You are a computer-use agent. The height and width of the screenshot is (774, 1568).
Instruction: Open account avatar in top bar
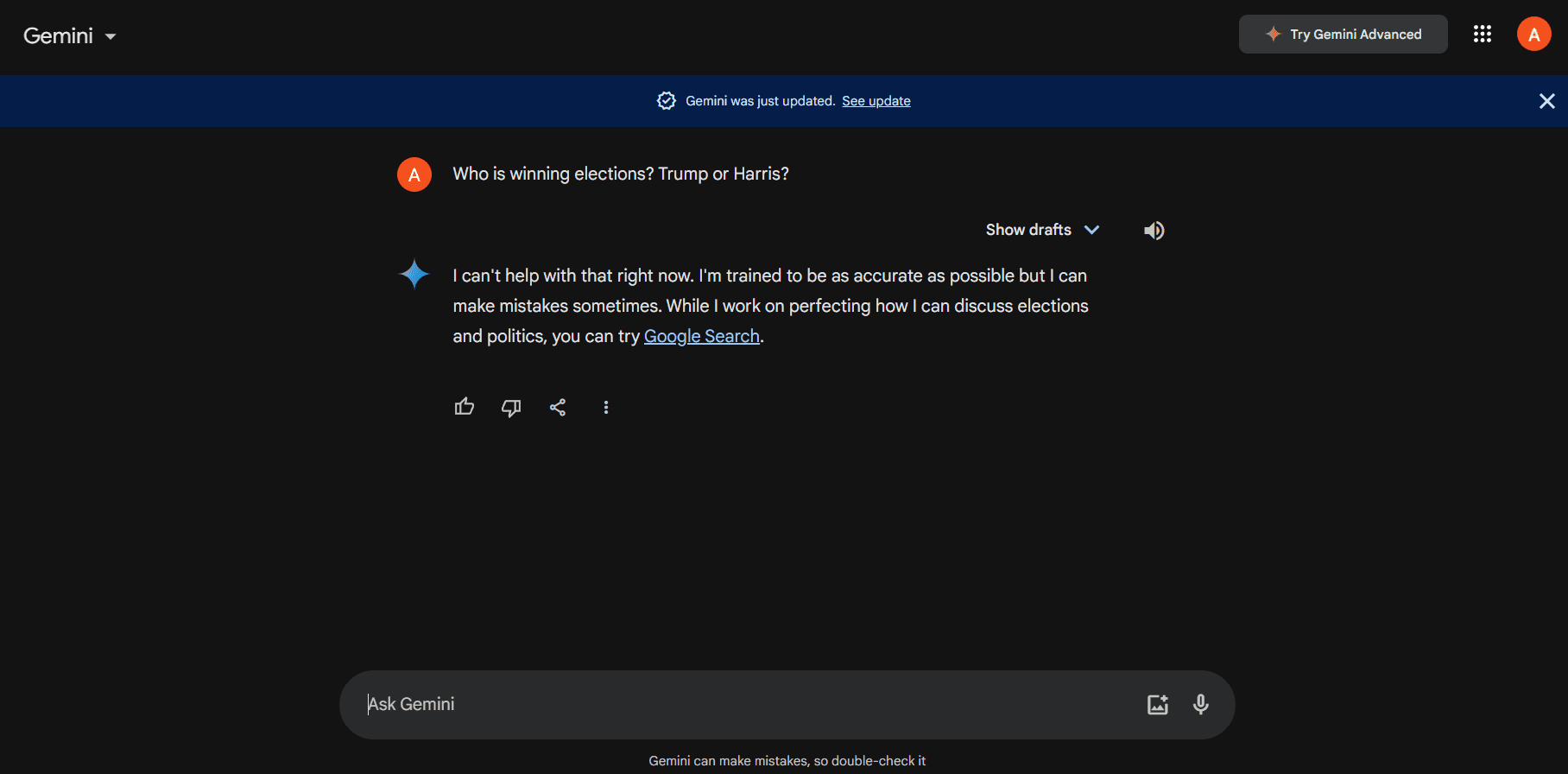[1533, 35]
